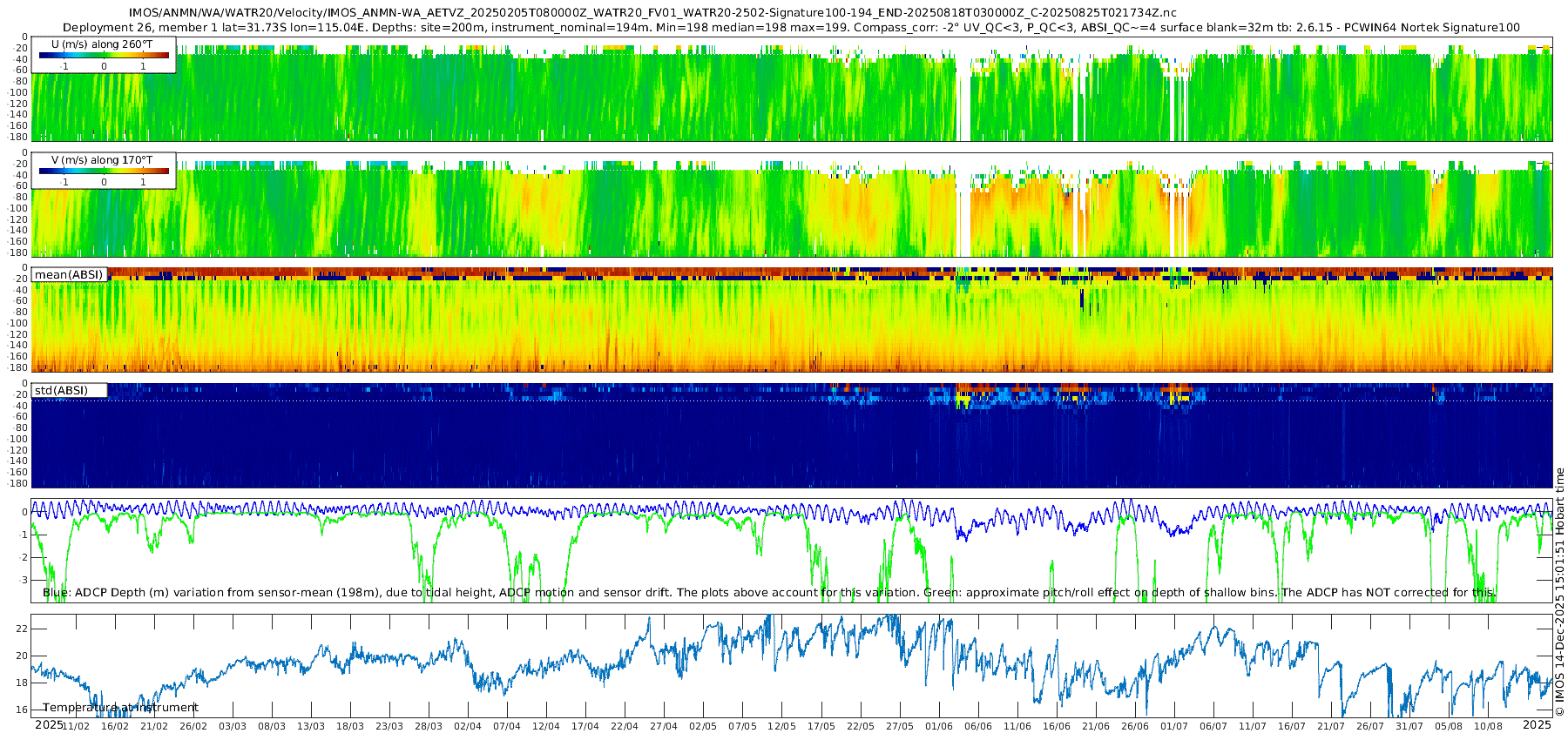
Task: Click the 'U (m/s) along 260°T' label
Action: click(x=102, y=44)
